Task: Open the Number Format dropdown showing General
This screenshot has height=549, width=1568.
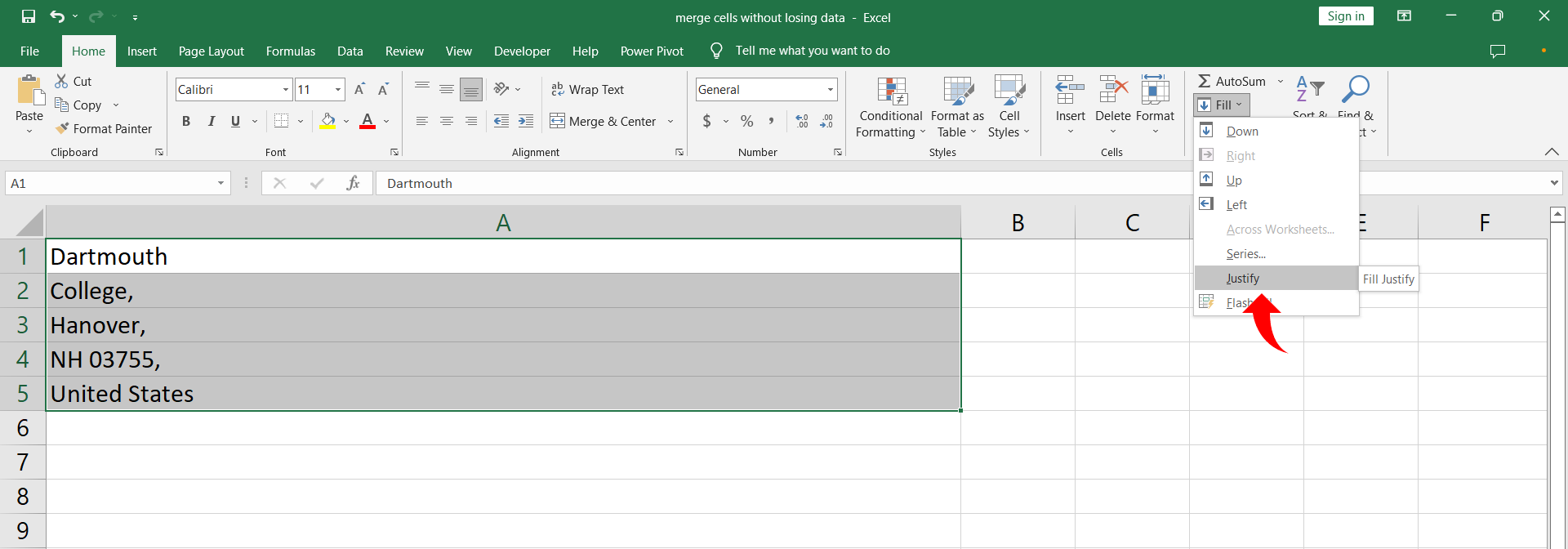Action: [x=831, y=89]
